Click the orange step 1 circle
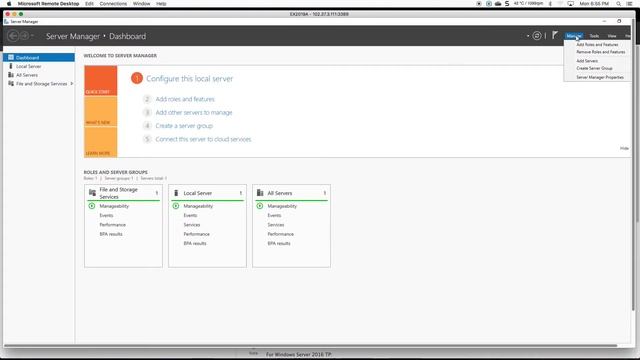The width and height of the screenshot is (640, 360). pos(137,78)
